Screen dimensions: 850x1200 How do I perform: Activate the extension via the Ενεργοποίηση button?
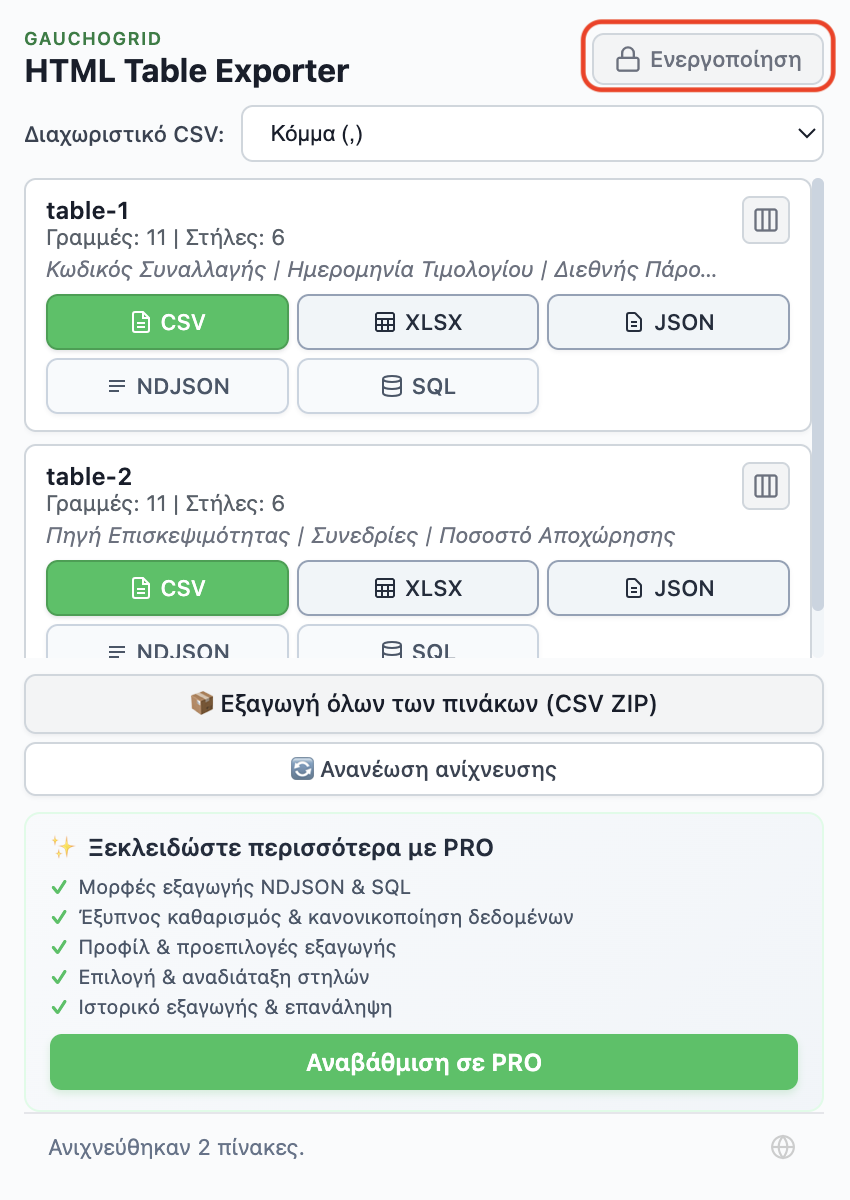[707, 59]
